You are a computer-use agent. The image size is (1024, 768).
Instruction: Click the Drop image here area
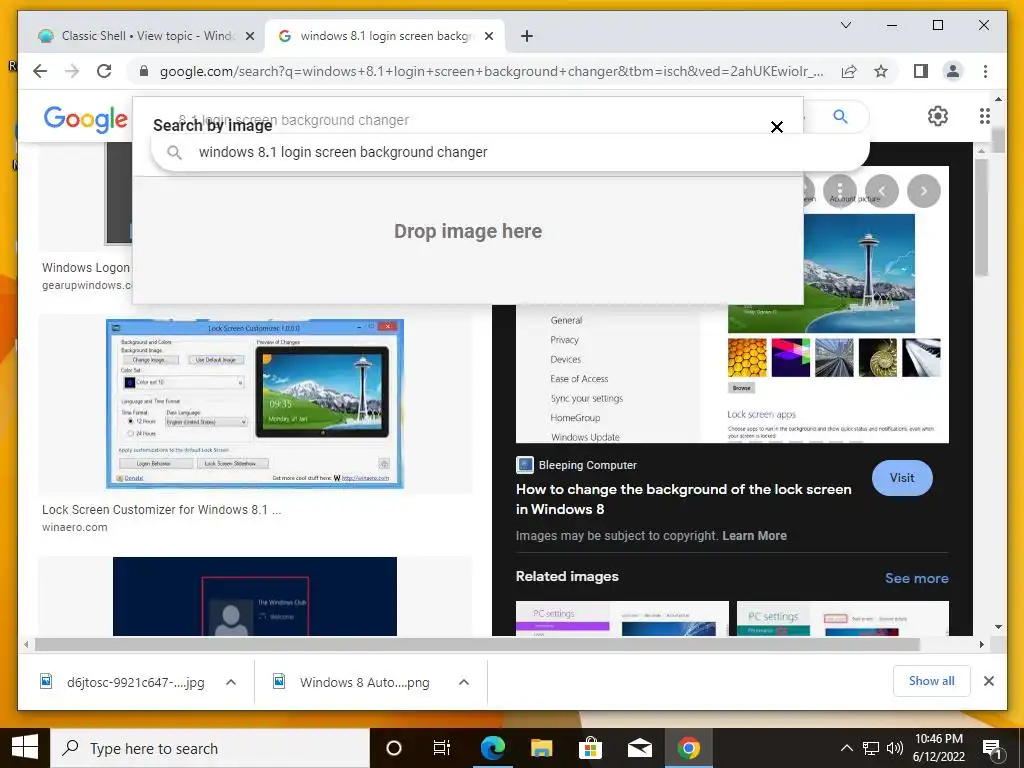468,231
